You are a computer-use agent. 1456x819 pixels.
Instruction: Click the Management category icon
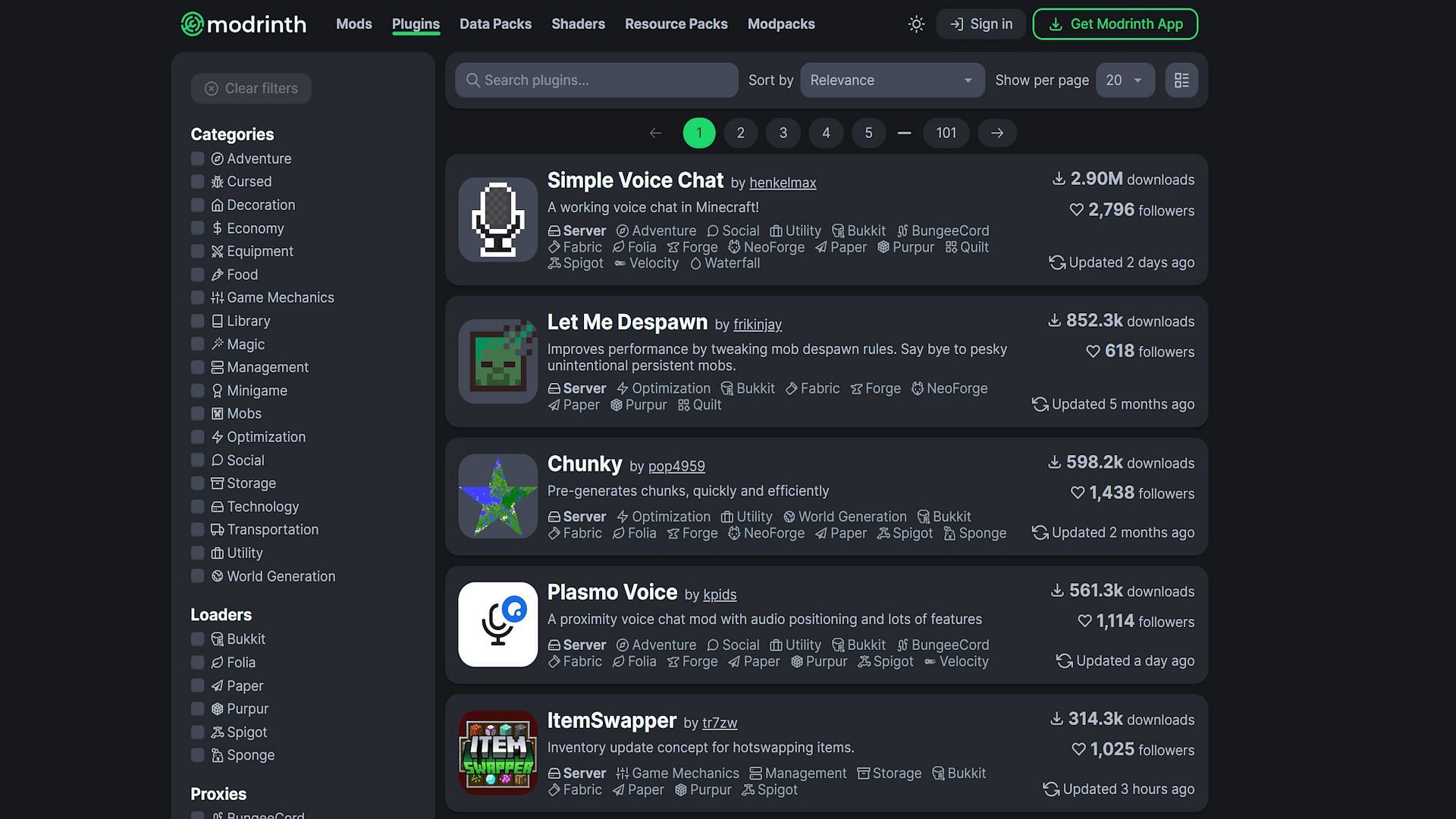[x=216, y=368]
